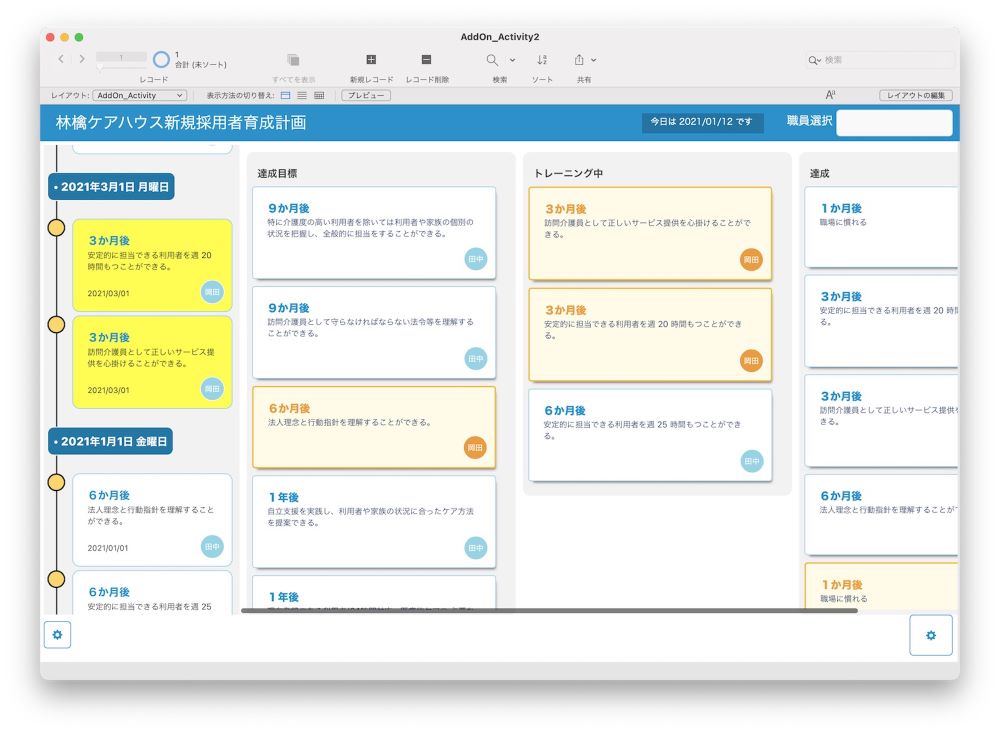Click the すべてを表示 (Show All) icon
The height and width of the screenshot is (733, 1000).
point(293,59)
